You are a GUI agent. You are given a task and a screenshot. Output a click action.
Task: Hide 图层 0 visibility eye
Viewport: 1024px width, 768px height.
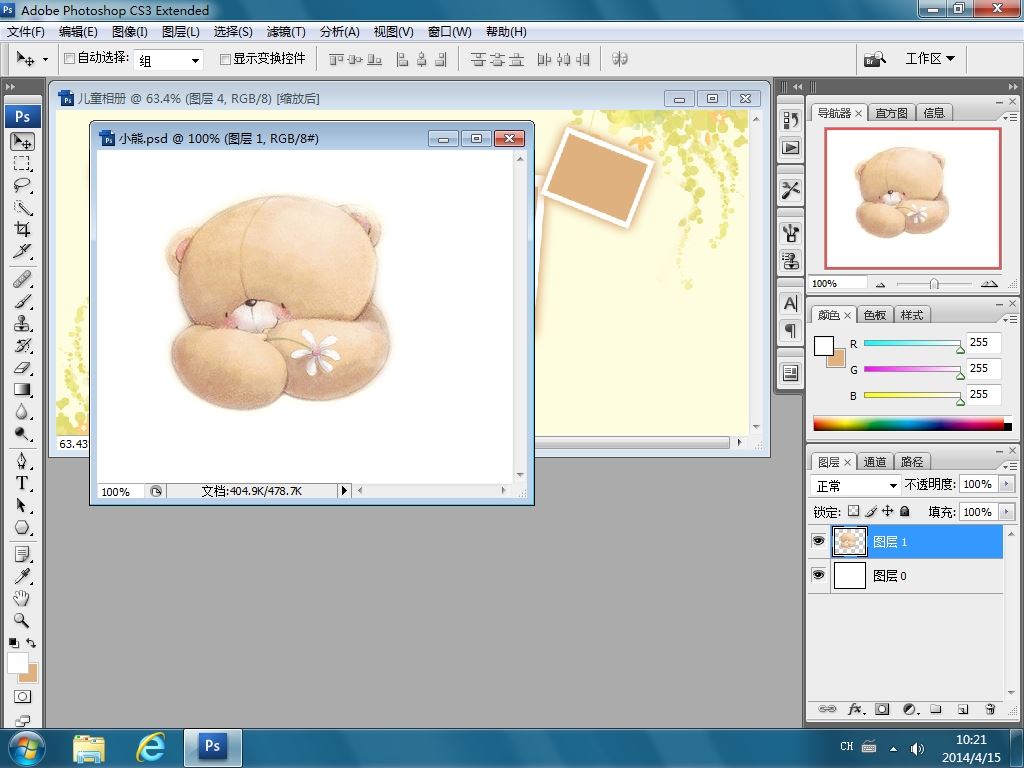click(818, 575)
